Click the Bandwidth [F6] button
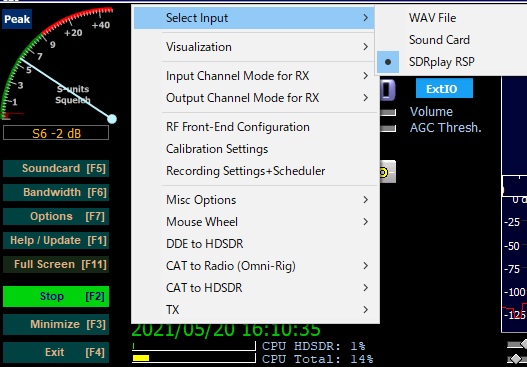 [x=56, y=193]
